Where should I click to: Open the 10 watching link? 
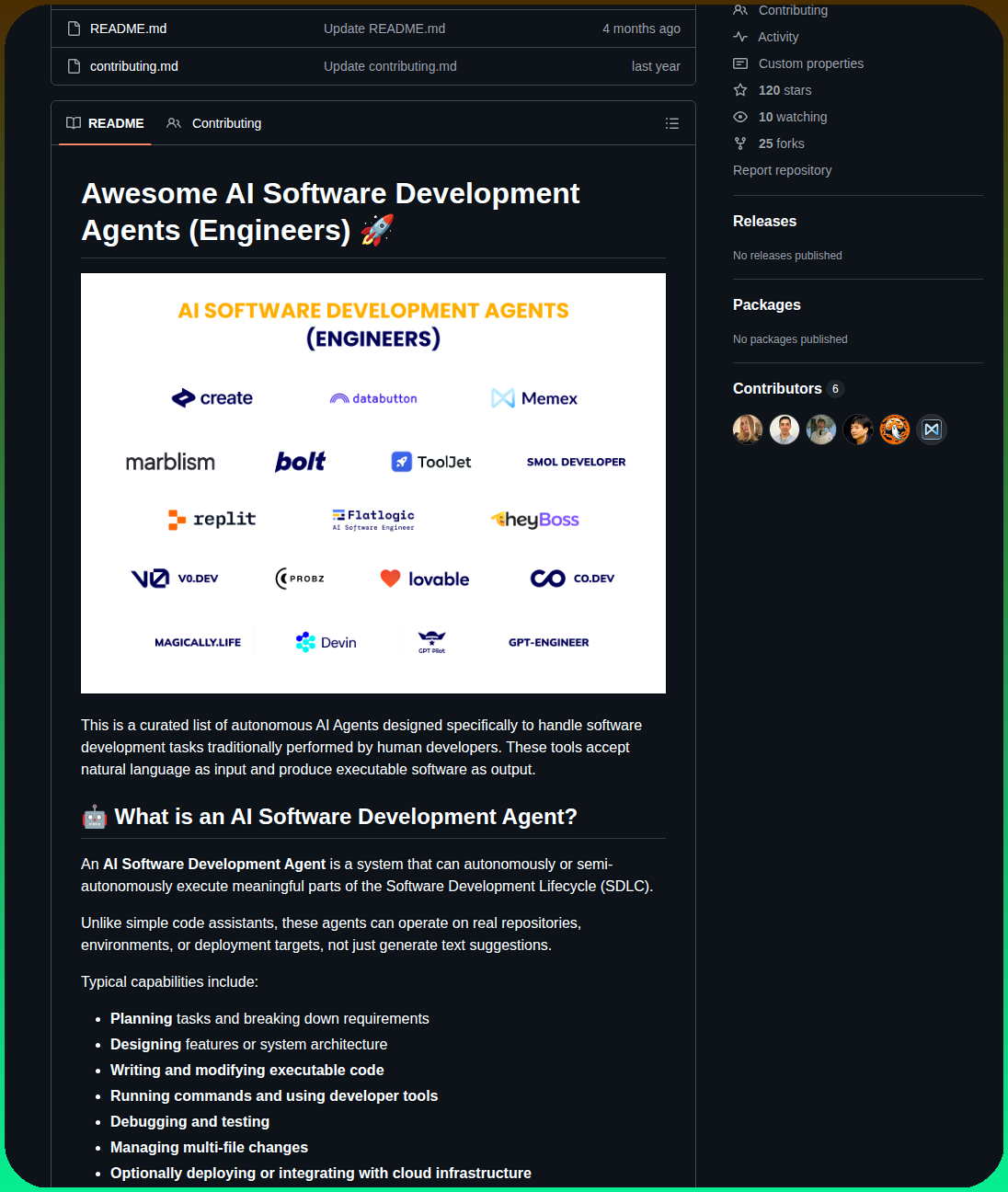click(x=793, y=117)
